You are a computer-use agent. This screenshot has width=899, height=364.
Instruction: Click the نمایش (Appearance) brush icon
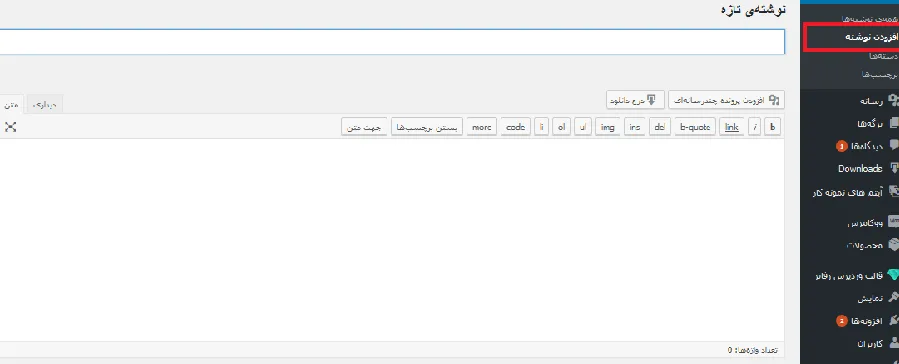pyautogui.click(x=893, y=298)
